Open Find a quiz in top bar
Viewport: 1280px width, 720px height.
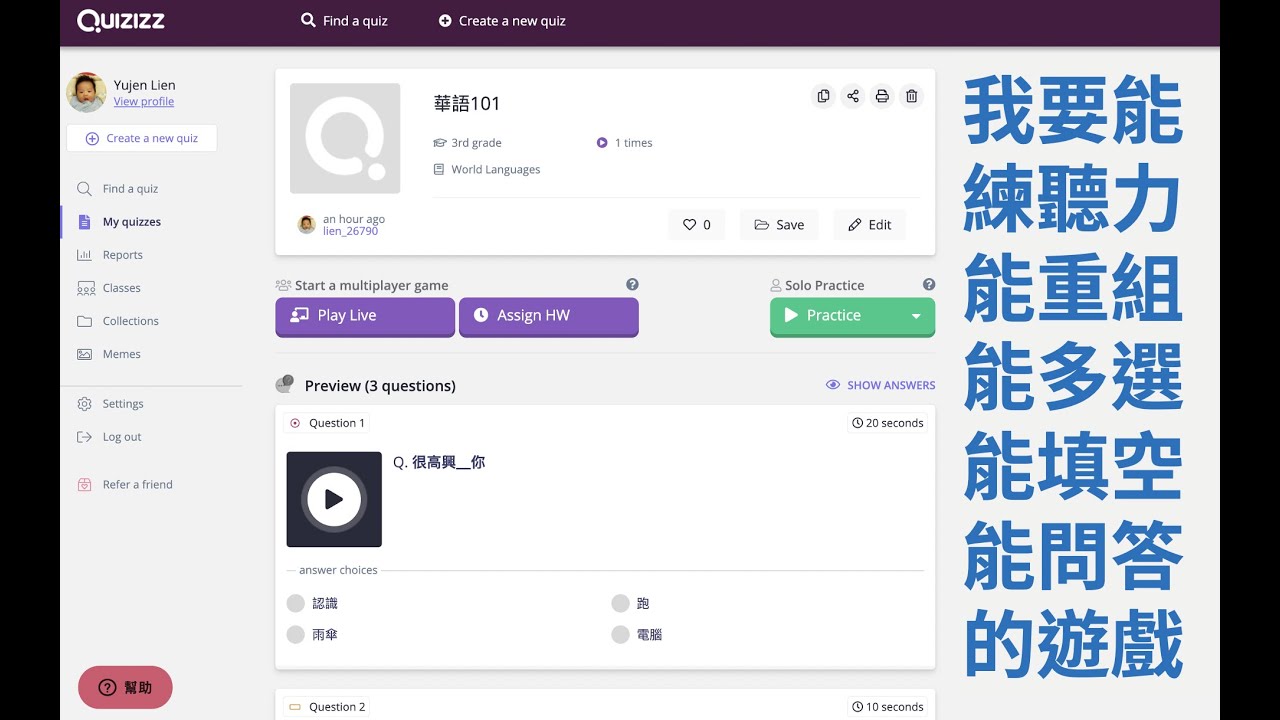(344, 20)
